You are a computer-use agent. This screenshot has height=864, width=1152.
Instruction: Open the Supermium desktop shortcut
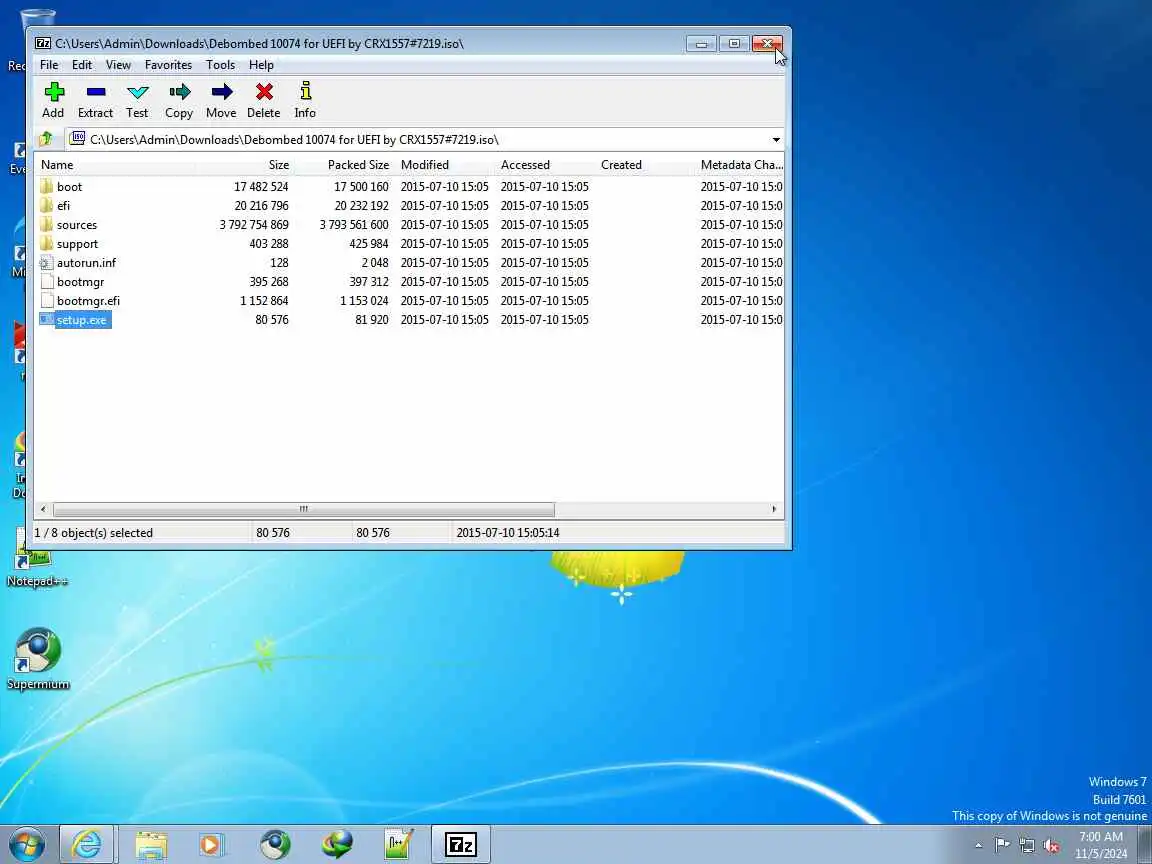(x=37, y=659)
